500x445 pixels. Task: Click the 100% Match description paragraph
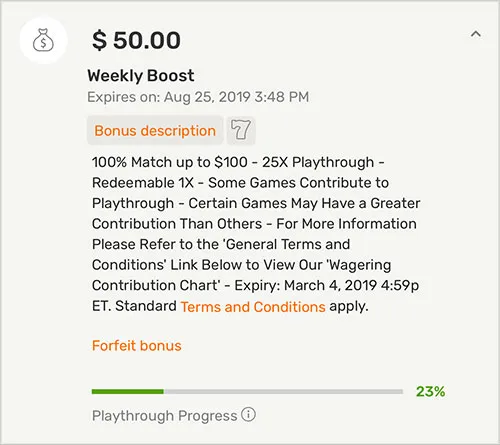point(256,234)
